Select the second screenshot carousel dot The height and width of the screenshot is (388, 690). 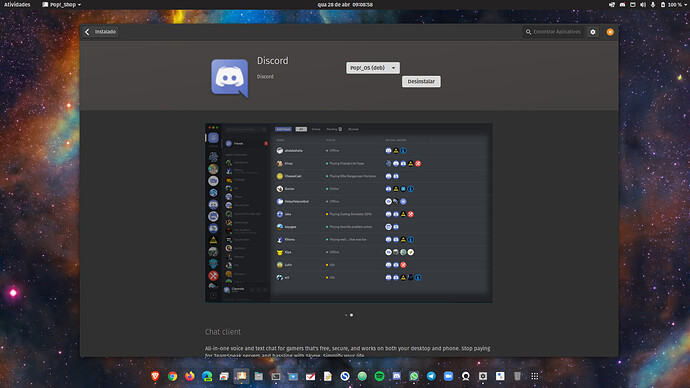coord(351,315)
